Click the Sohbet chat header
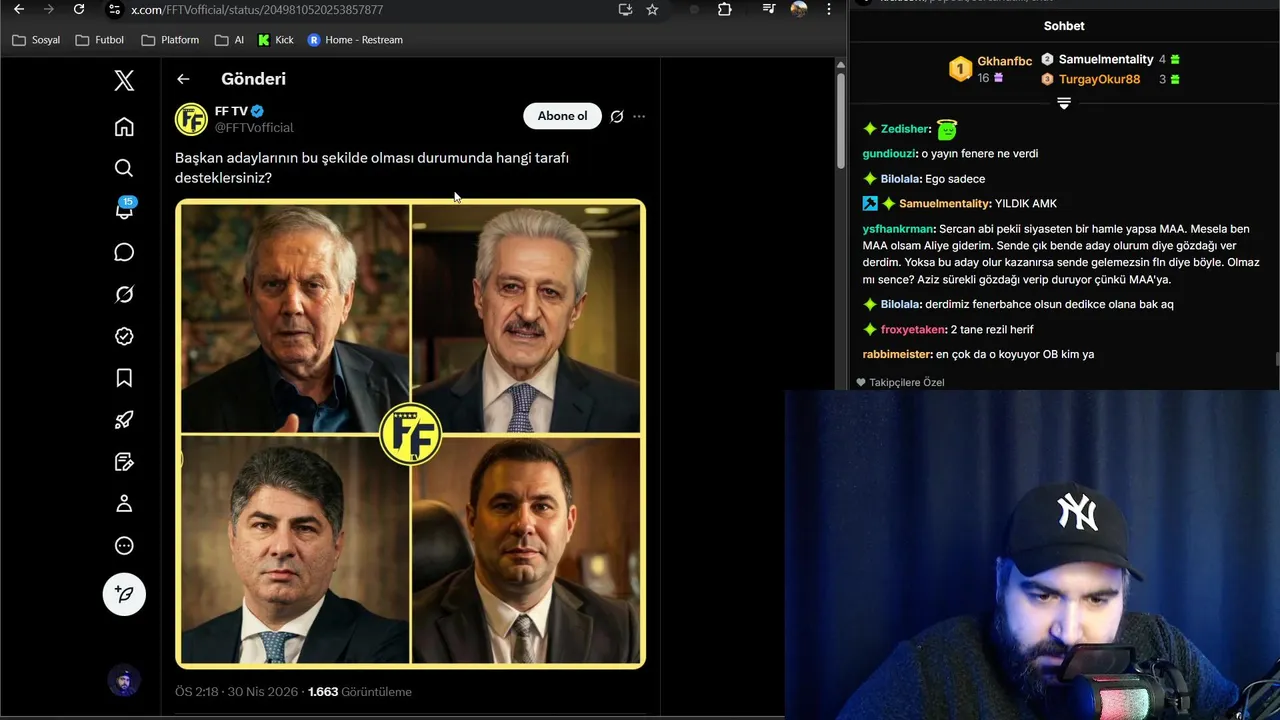Image resolution: width=1280 pixels, height=720 pixels. [1064, 26]
